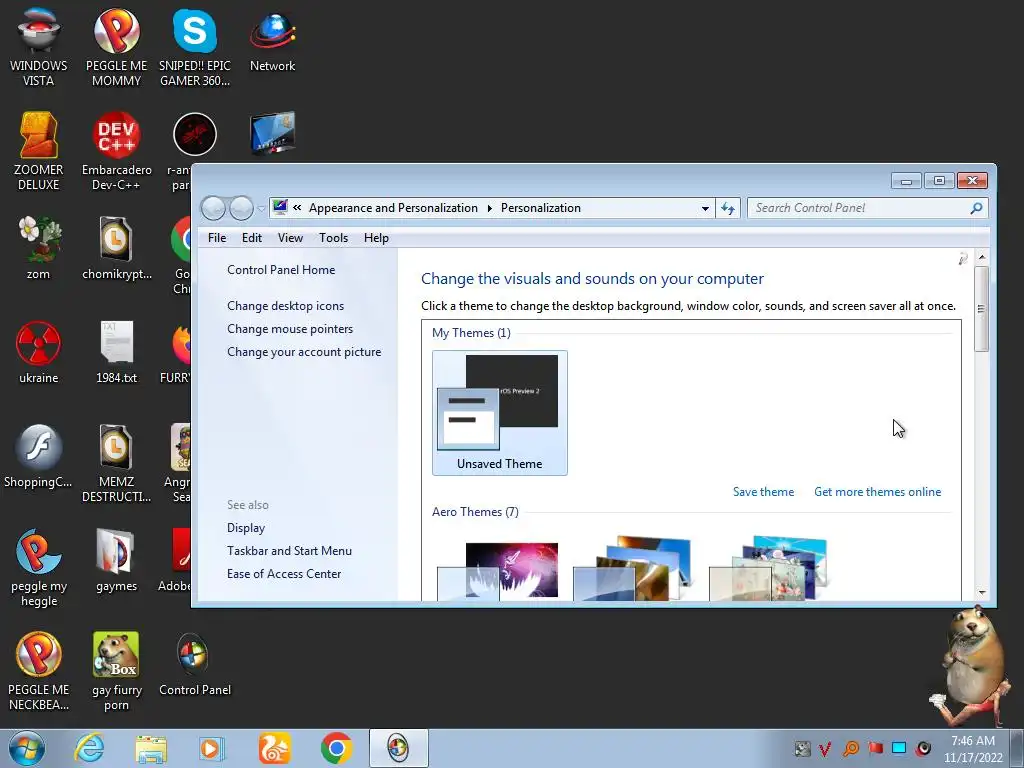
Task: Select the zom plant icon
Action: point(39,248)
